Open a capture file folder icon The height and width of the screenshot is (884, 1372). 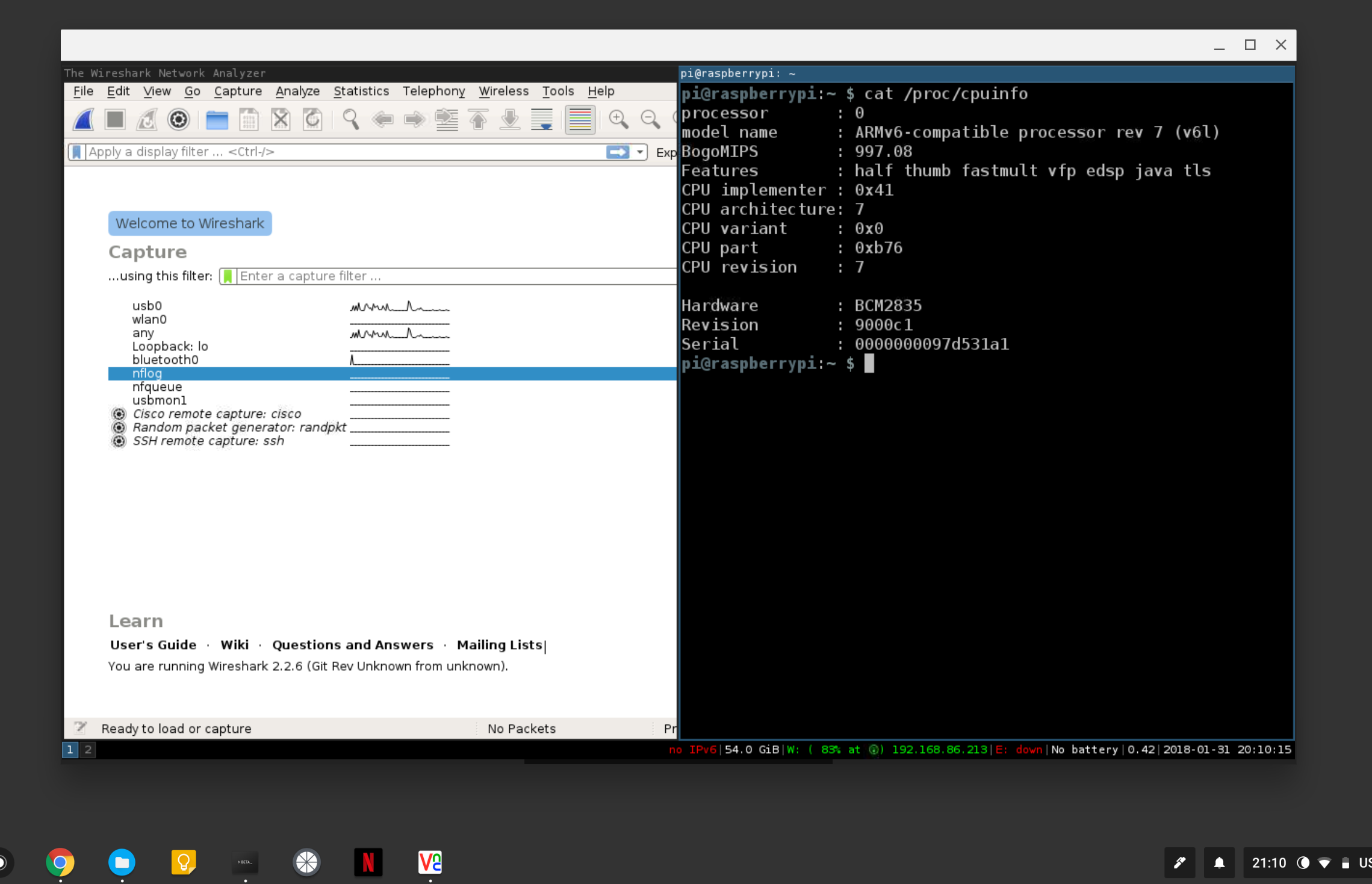point(217,120)
